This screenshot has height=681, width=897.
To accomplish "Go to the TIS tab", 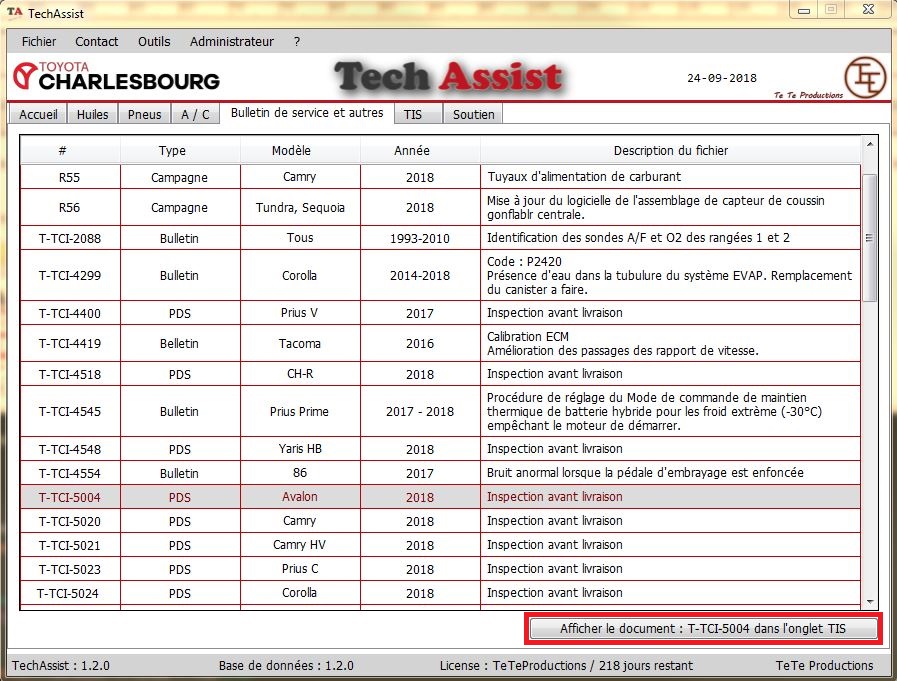I will point(413,115).
